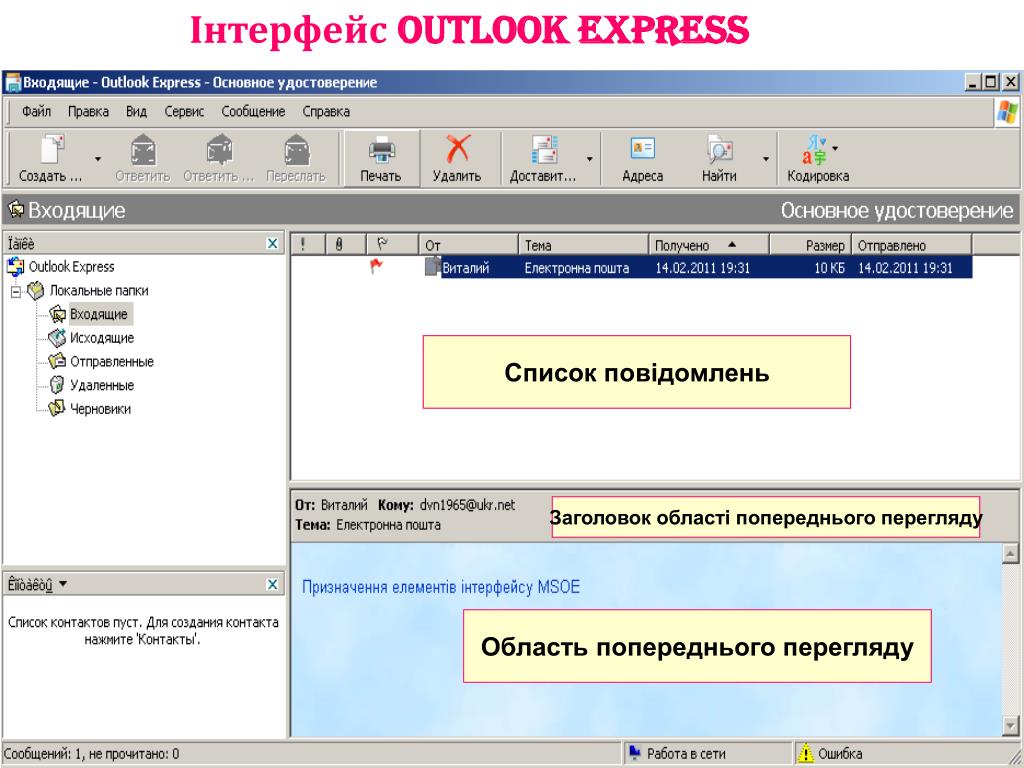Sort messages by Получено column
The height and width of the screenshot is (768, 1024).
point(709,245)
